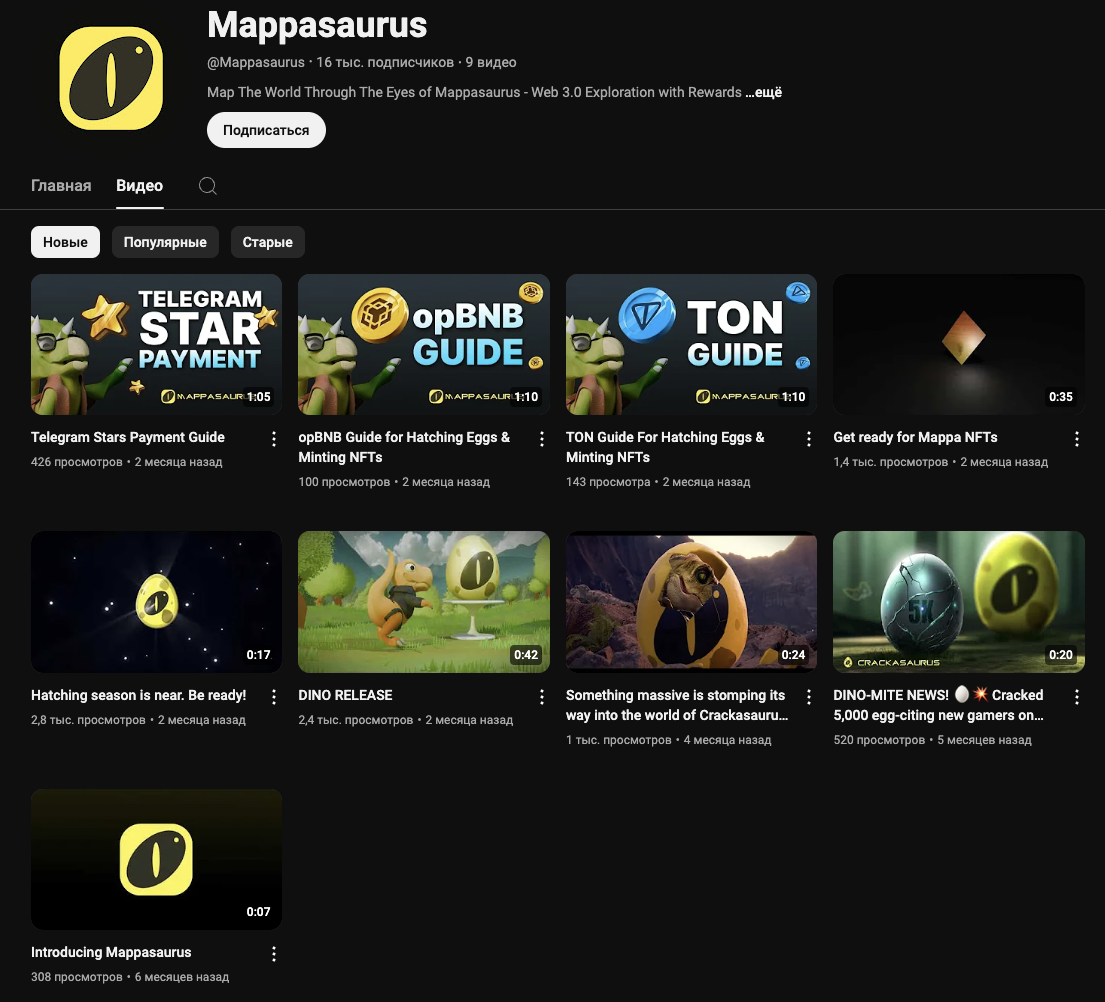Click the Подписаться button
The image size is (1105, 1002).
266,130
